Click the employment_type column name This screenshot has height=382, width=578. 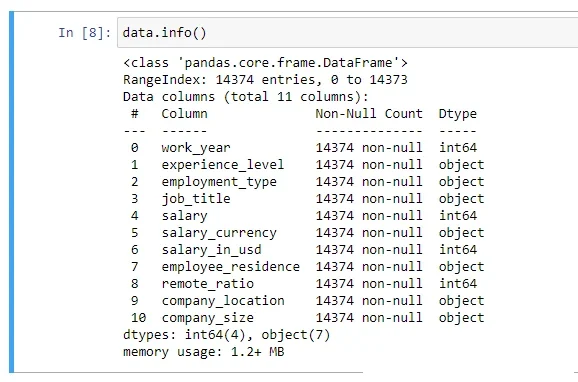(x=219, y=182)
